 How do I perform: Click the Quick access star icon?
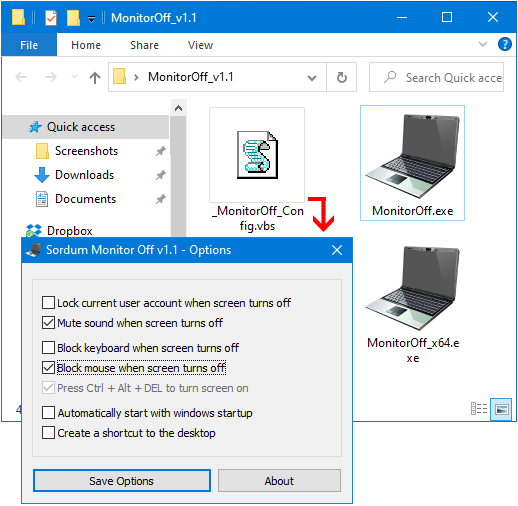(35, 127)
